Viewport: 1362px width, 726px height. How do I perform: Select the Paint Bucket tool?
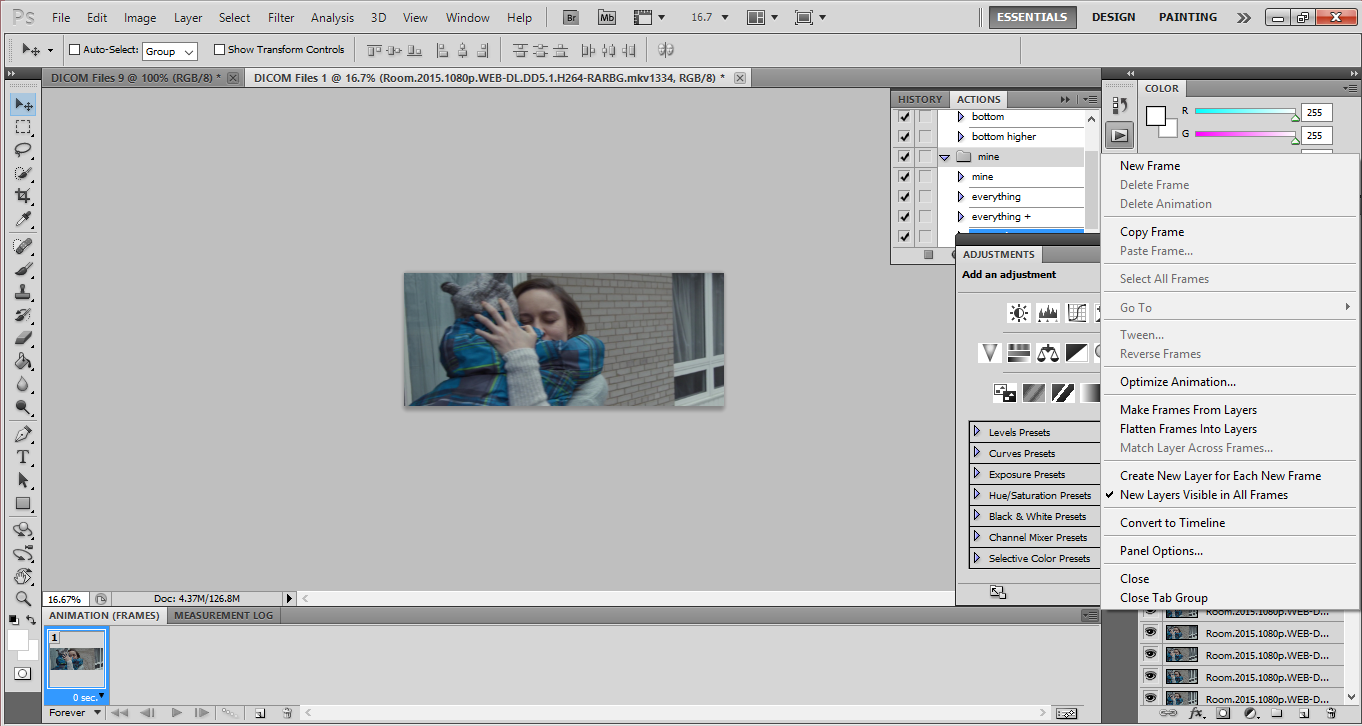[23, 361]
